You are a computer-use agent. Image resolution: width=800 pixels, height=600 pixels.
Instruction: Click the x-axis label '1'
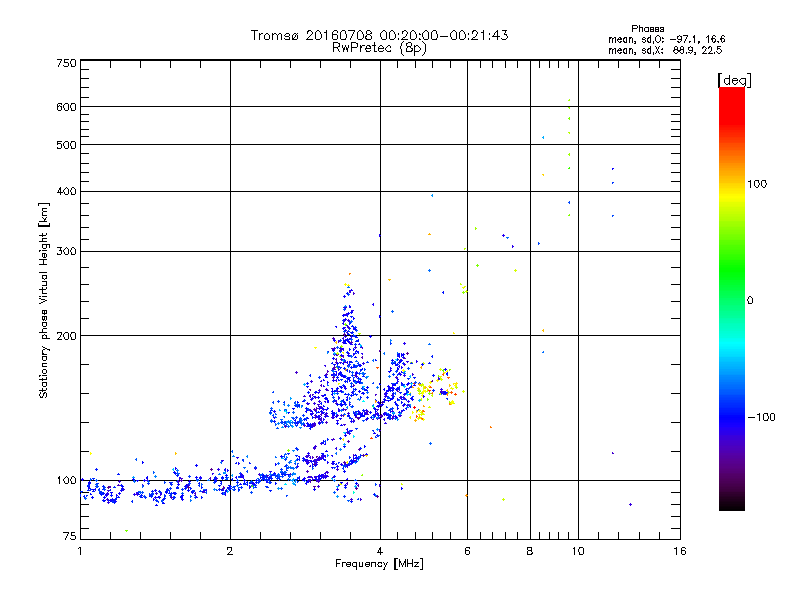[x=80, y=551]
